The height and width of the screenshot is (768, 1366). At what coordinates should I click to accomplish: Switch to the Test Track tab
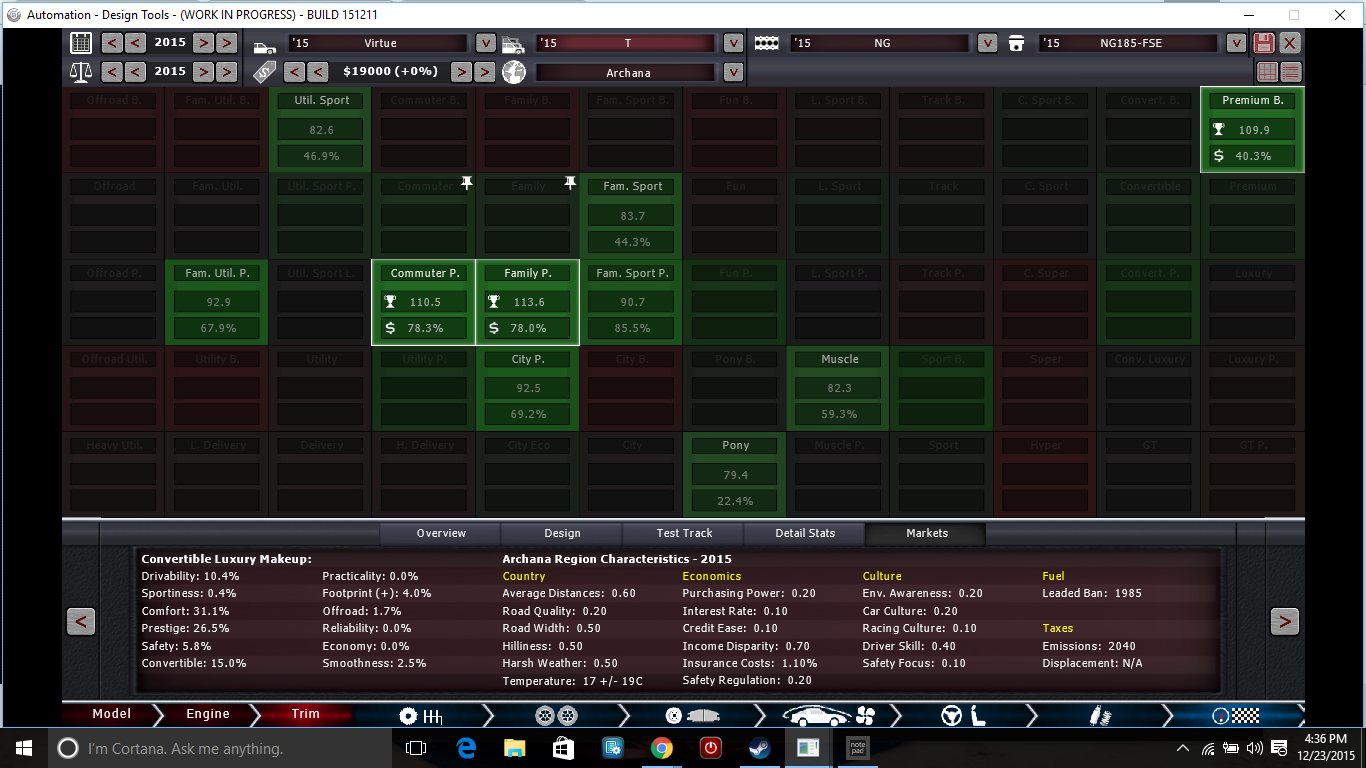pyautogui.click(x=684, y=534)
